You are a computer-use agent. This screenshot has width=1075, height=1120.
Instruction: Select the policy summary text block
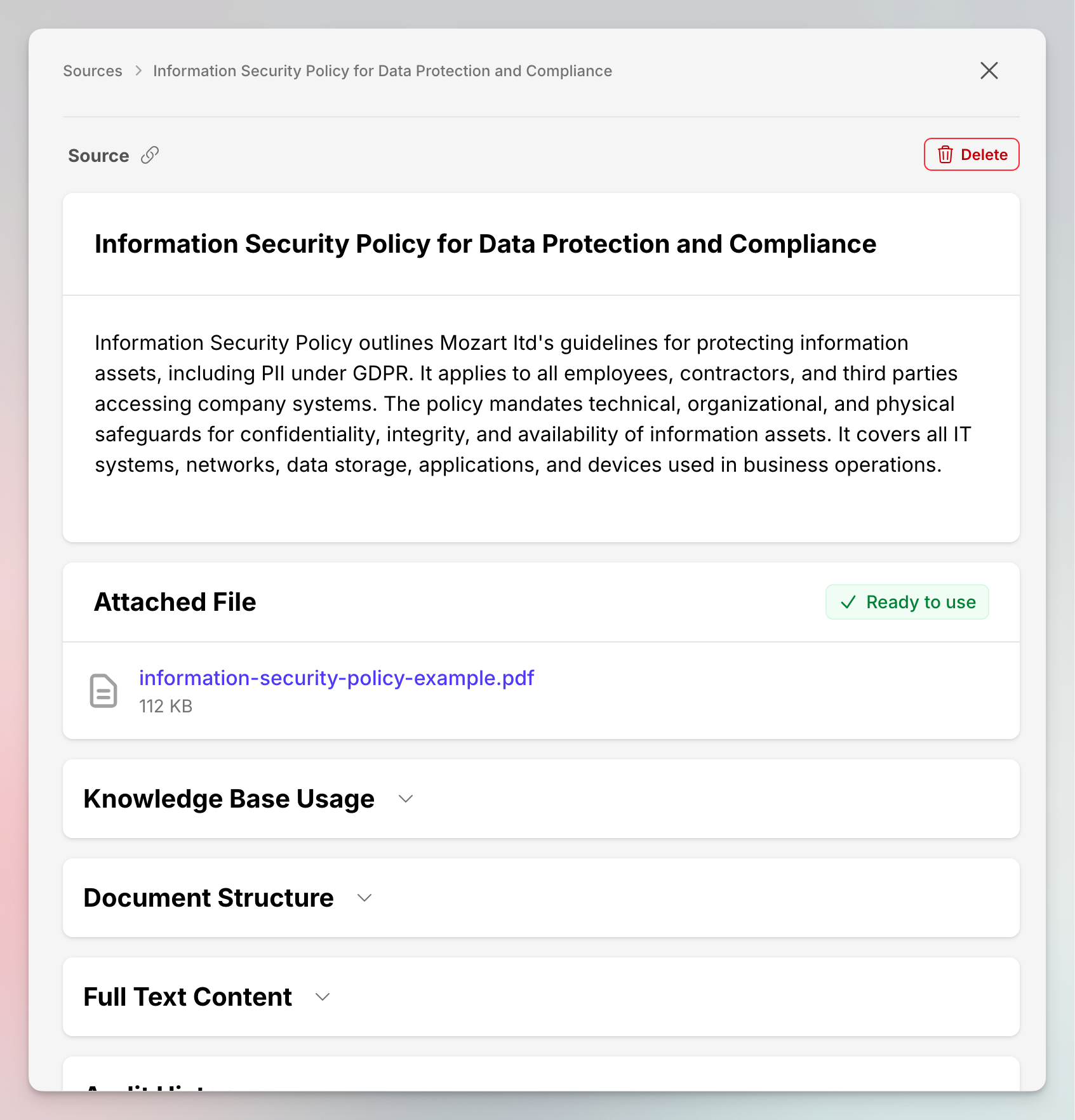[x=532, y=403]
